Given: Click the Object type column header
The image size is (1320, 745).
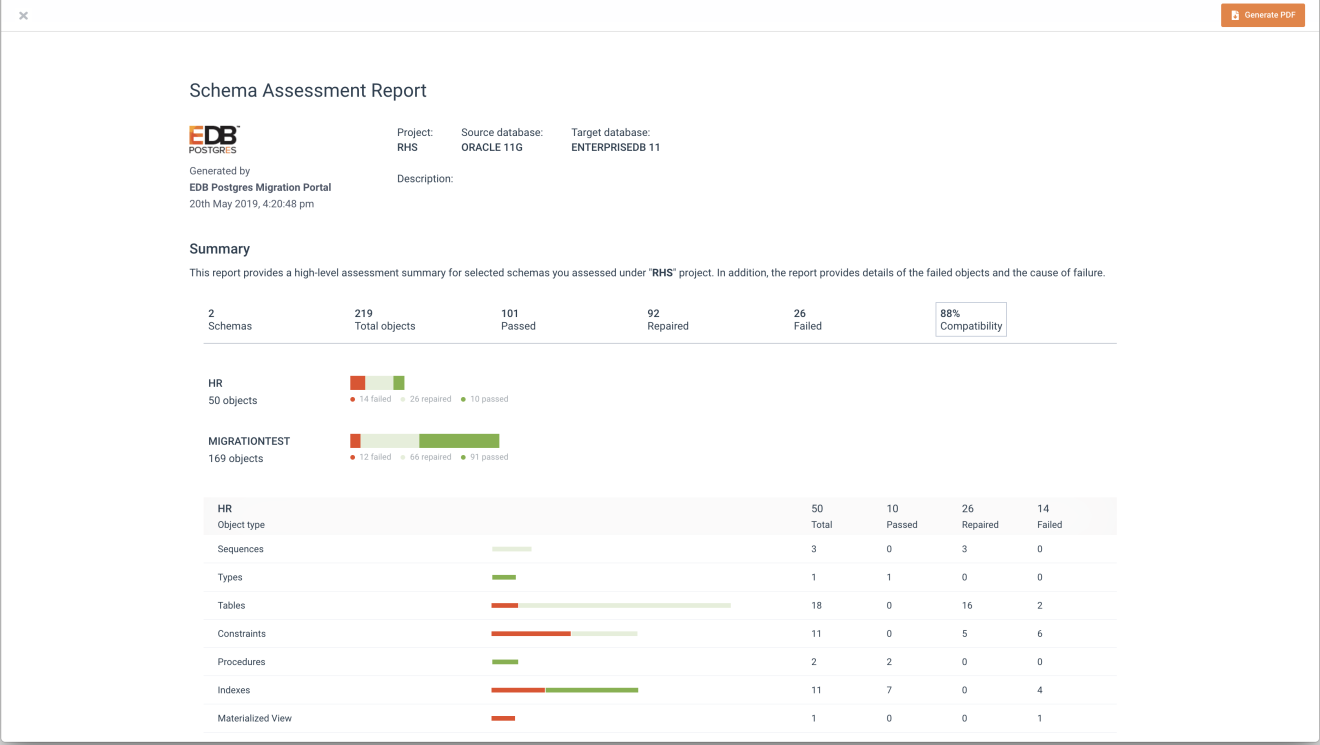Looking at the screenshot, I should (x=241, y=525).
